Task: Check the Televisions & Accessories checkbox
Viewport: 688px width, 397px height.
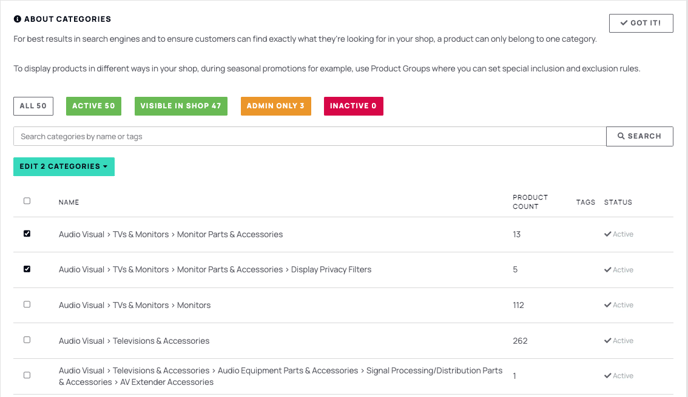Action: coord(27,340)
